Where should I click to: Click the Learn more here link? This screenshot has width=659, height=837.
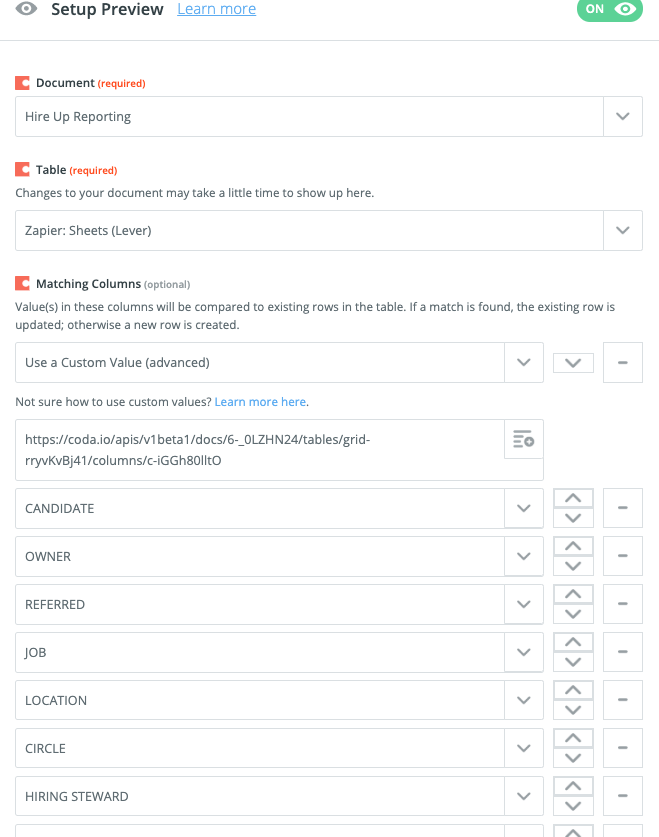pos(260,402)
